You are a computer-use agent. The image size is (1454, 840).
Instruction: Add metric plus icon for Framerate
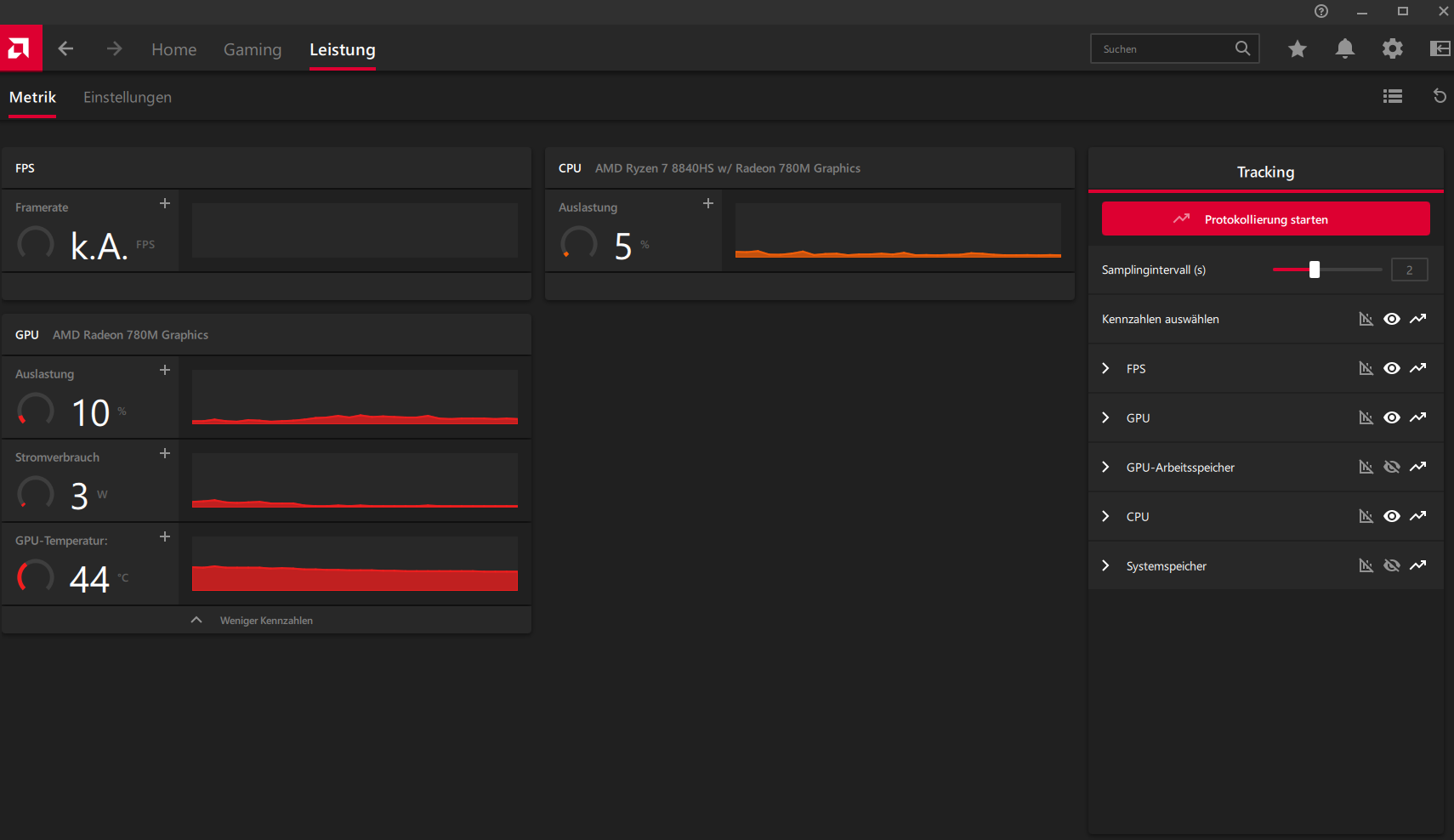[x=165, y=203]
